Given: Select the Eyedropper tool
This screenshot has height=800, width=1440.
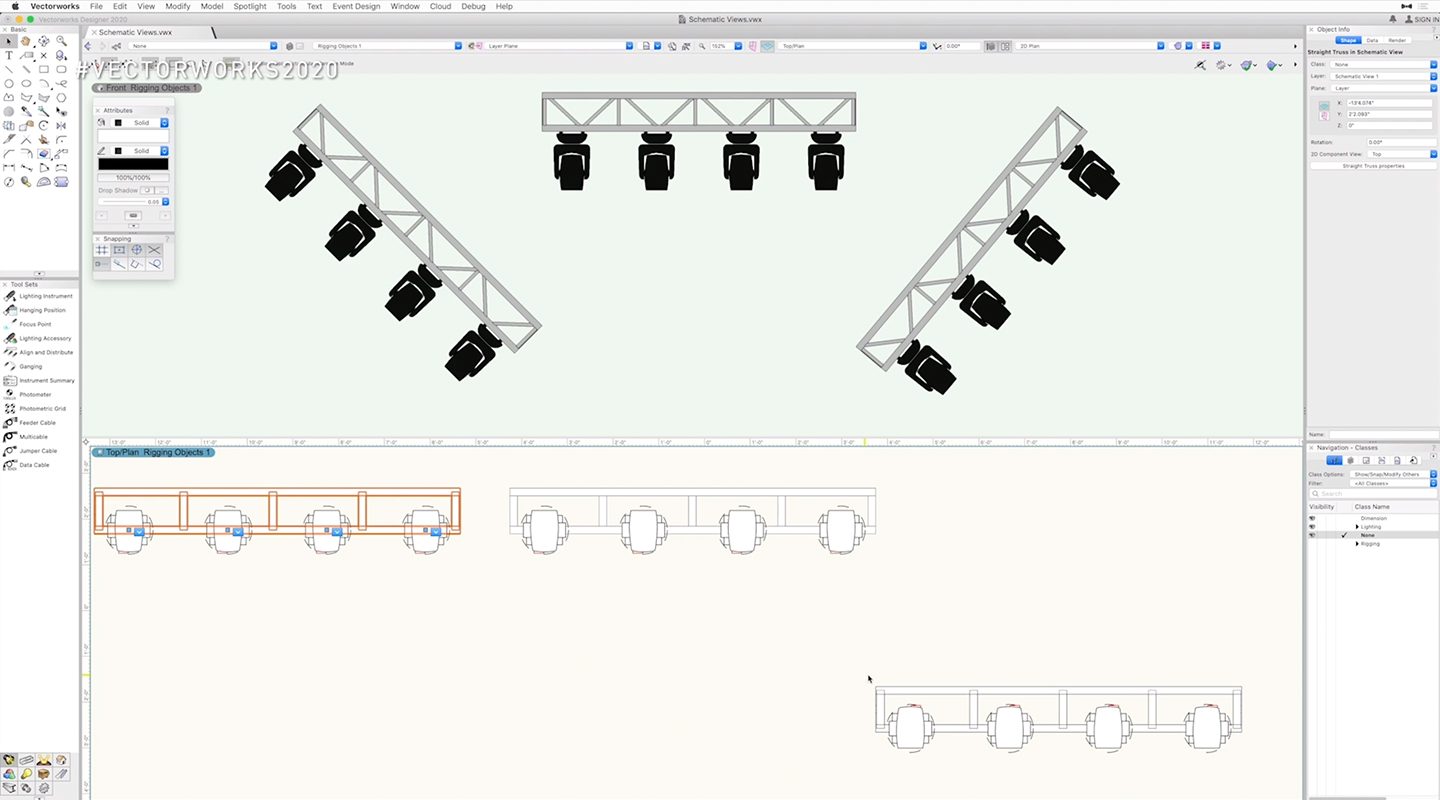Looking at the screenshot, I should (26, 111).
